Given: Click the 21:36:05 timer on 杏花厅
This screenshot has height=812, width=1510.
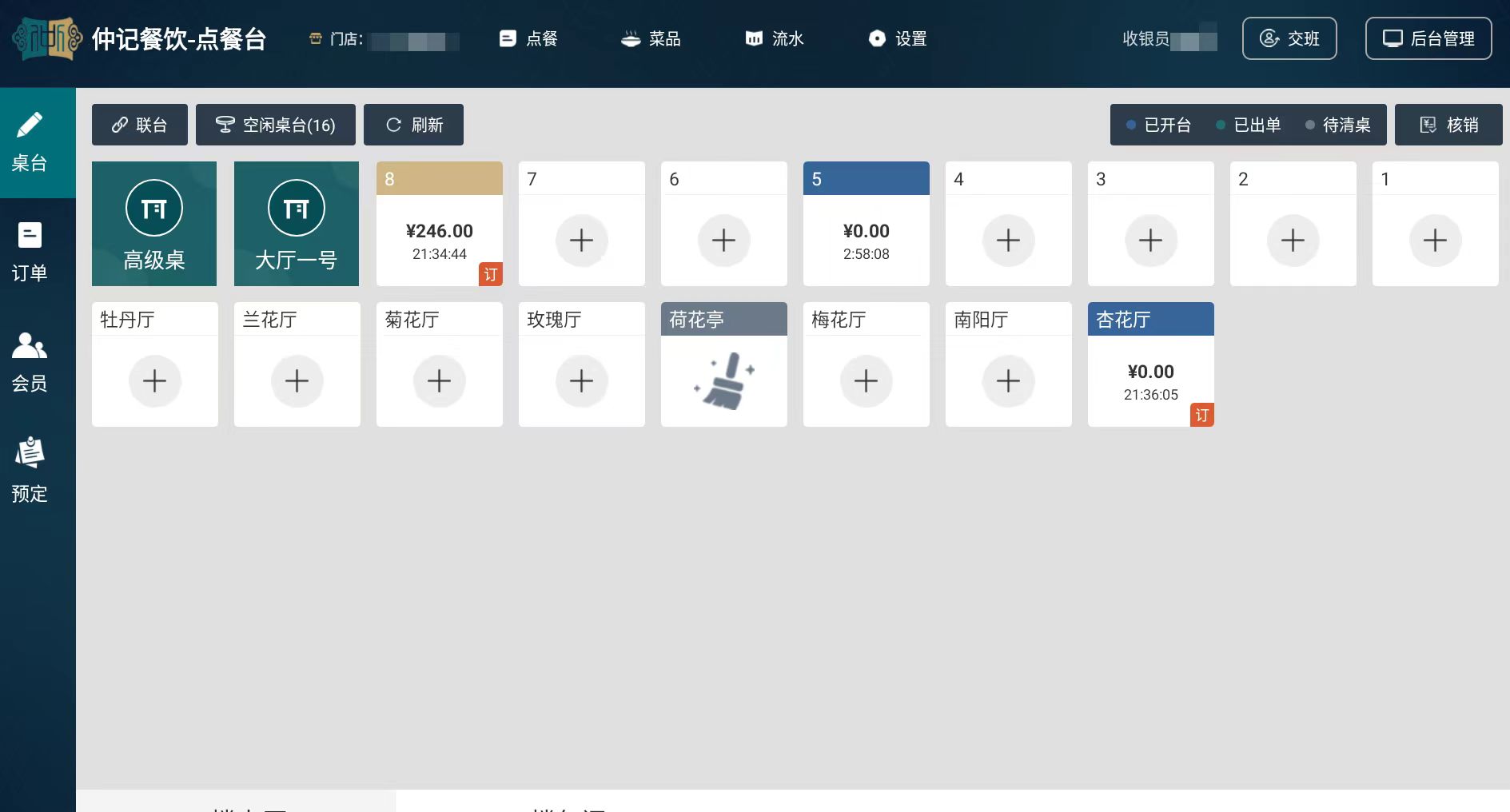Looking at the screenshot, I should (x=1151, y=395).
